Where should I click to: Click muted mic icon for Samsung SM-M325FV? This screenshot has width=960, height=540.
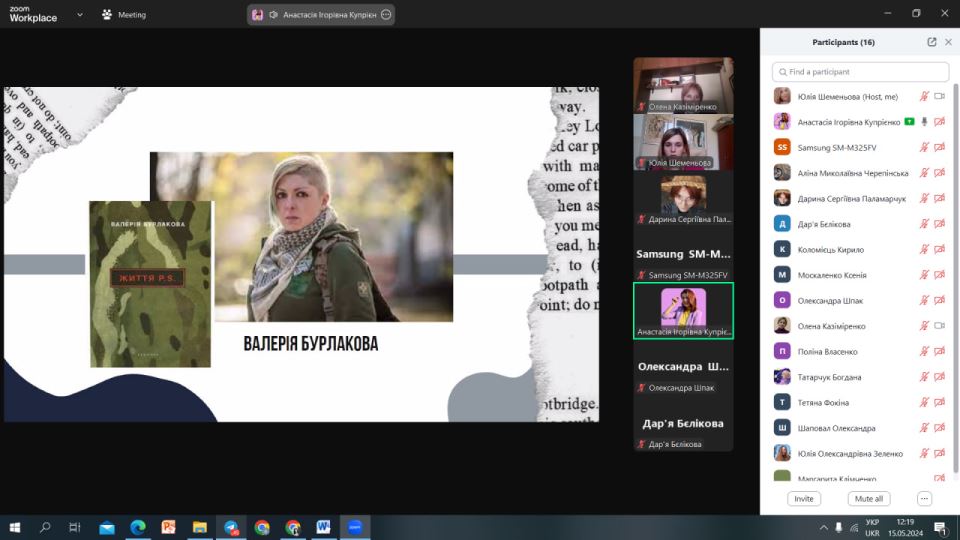click(924, 148)
